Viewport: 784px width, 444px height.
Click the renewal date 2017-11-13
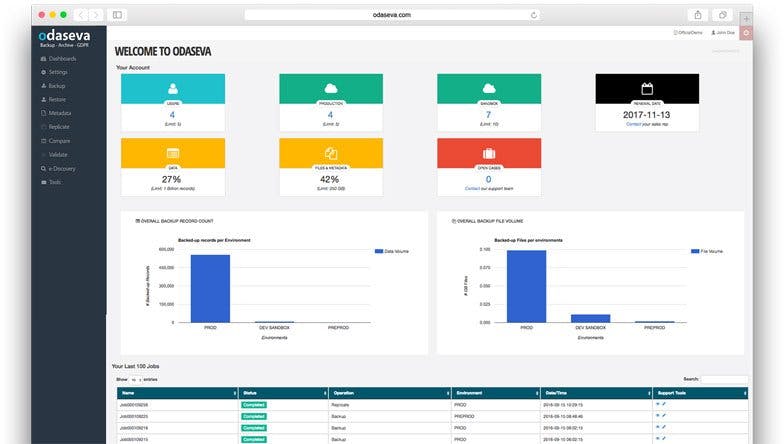coord(646,115)
